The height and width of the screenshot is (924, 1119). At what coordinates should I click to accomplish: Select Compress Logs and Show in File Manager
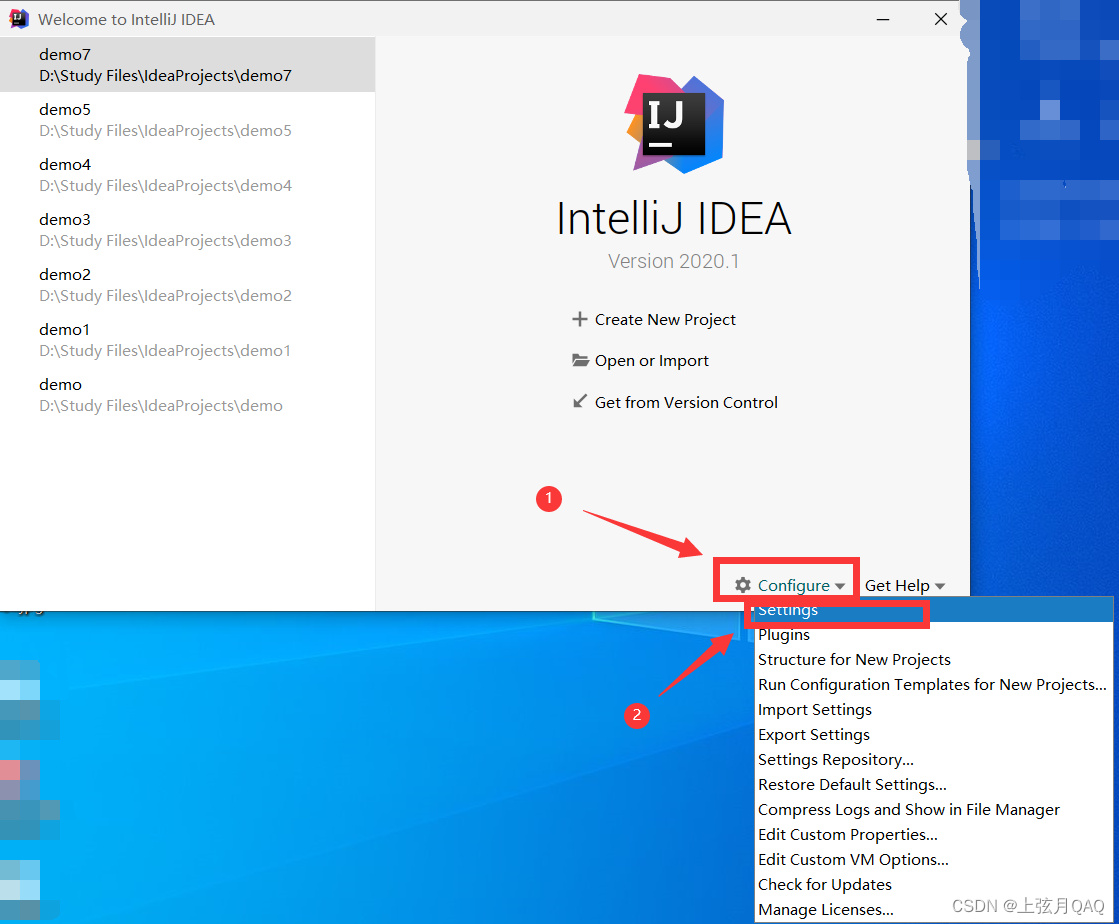click(x=933, y=809)
